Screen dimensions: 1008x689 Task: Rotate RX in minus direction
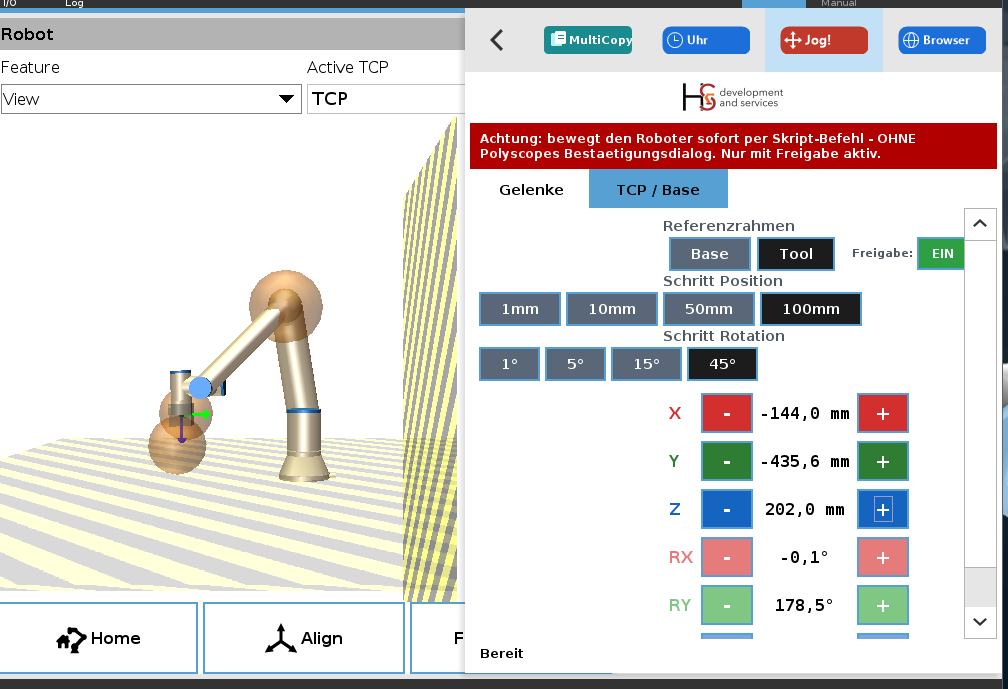(726, 557)
